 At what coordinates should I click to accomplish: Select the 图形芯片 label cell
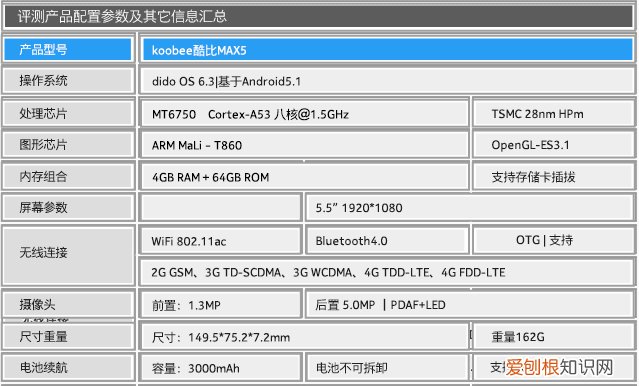click(68, 144)
